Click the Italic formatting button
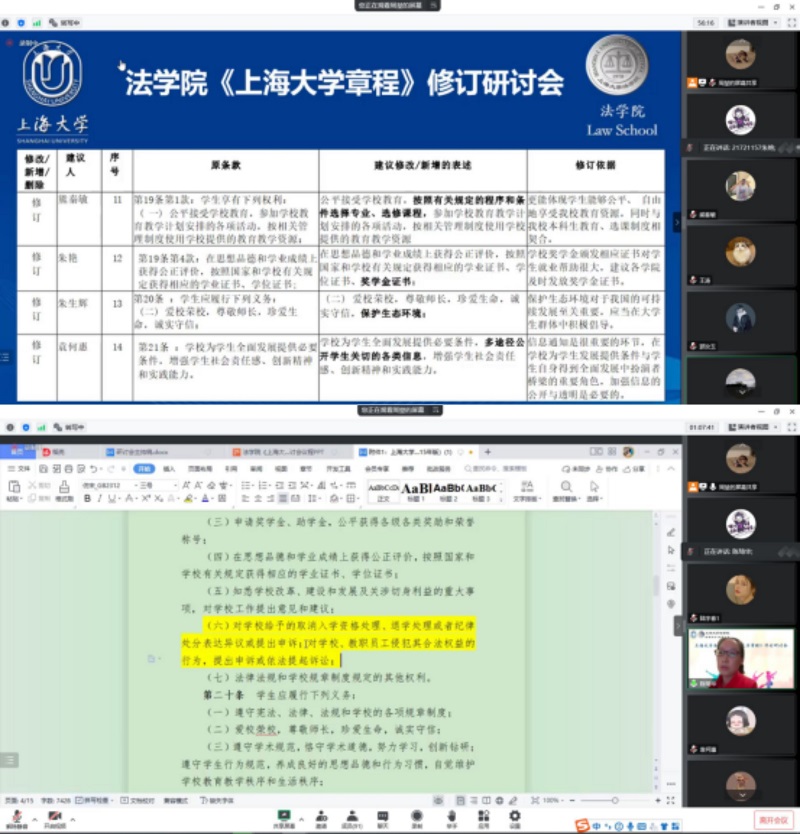Screen dimensions: 800x834 [x=99, y=498]
